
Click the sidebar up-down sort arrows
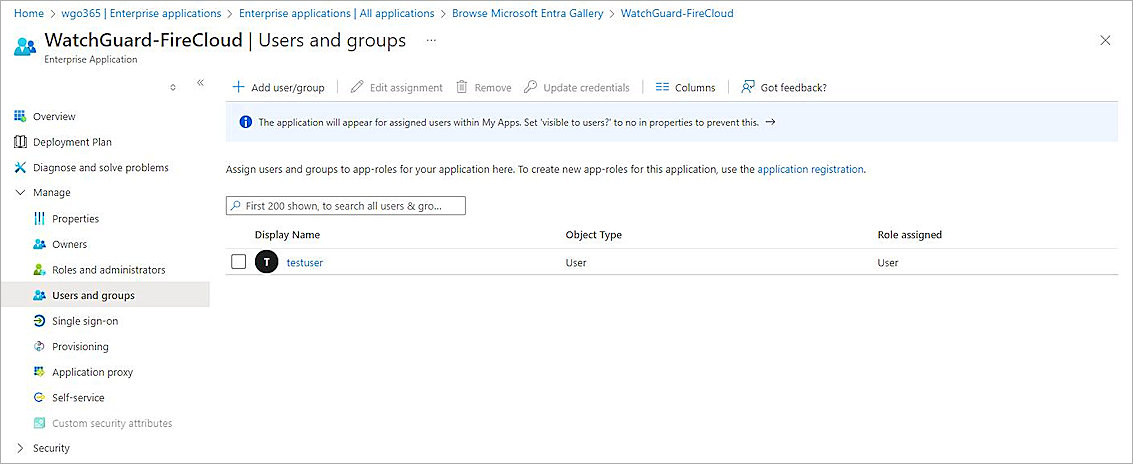click(173, 87)
